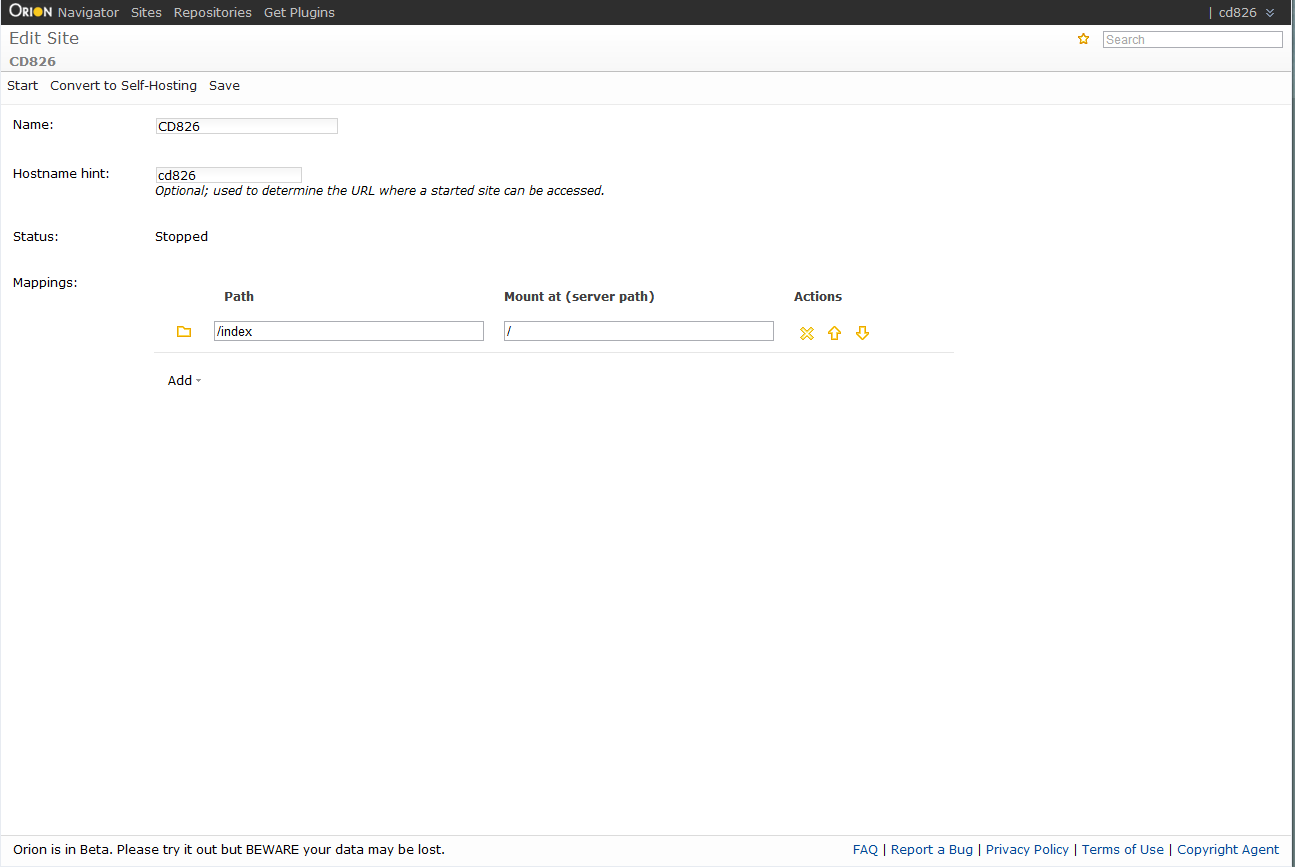Click the favorite star icon
Image resolution: width=1295 pixels, height=867 pixels.
[1083, 39]
